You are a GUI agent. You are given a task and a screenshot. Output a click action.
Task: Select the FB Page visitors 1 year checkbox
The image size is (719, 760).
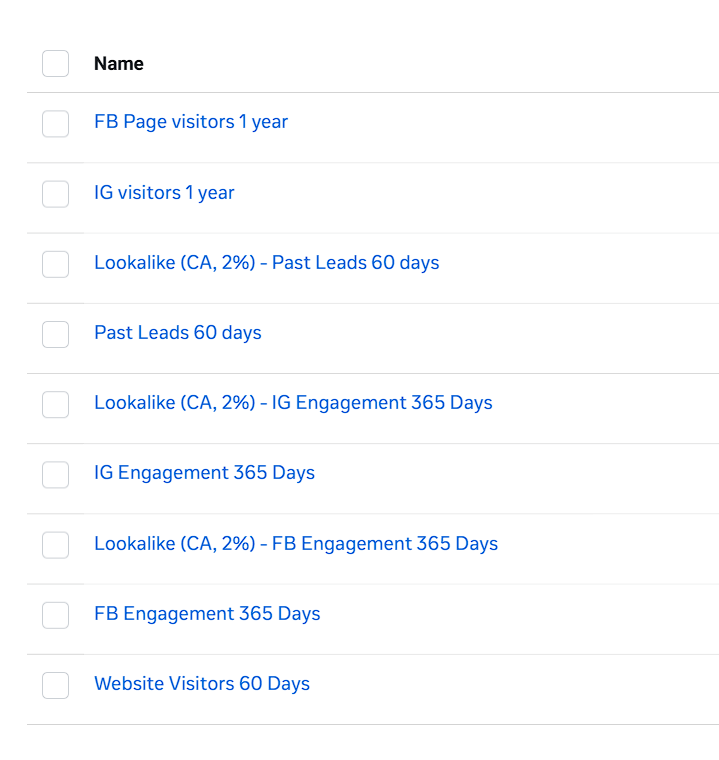tap(56, 124)
